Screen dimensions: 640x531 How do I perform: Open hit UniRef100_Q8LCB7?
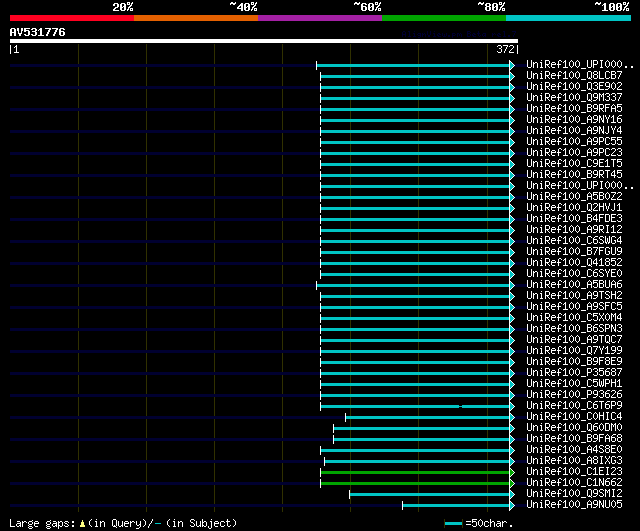pyautogui.click(x=574, y=76)
